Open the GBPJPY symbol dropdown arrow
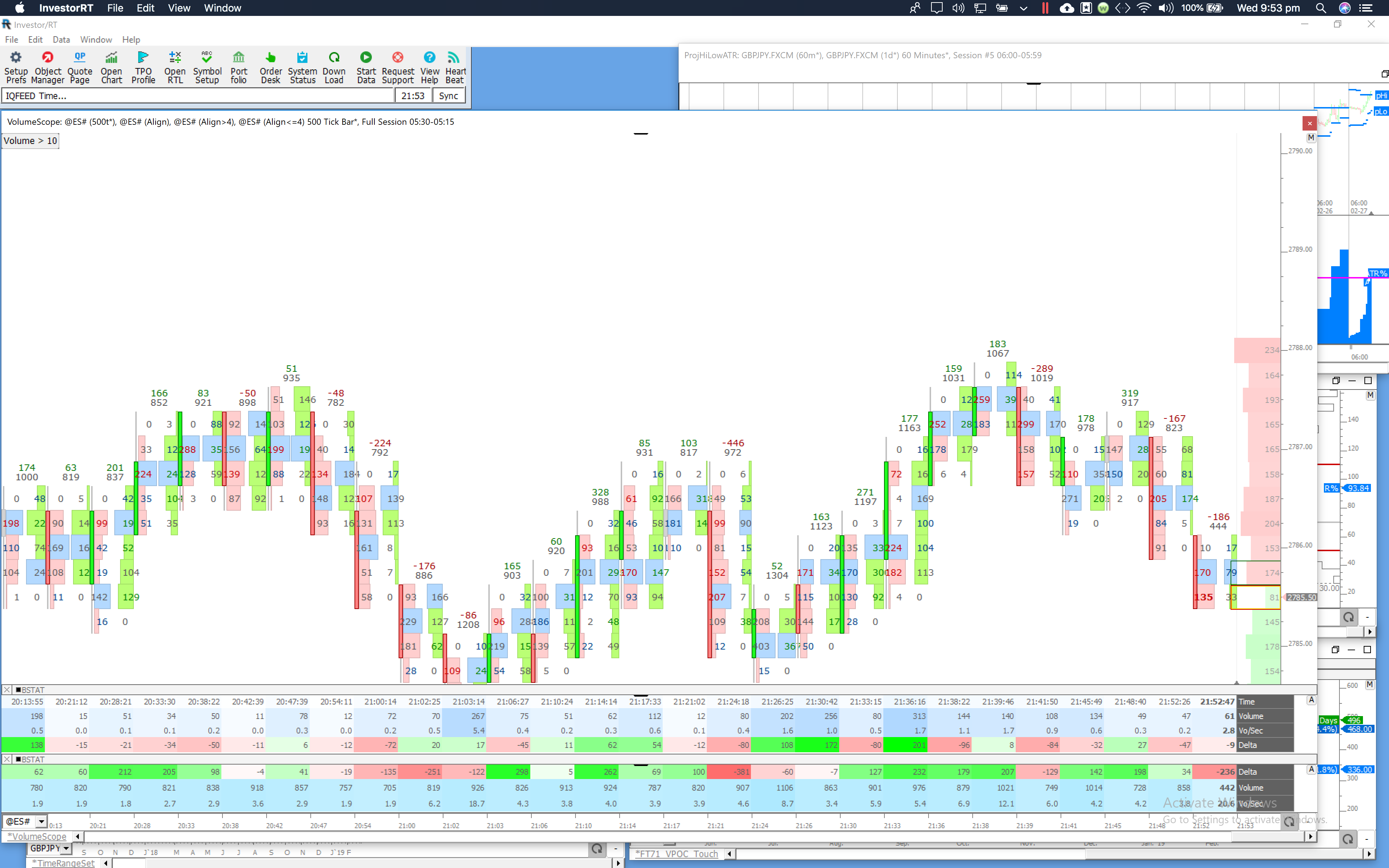 coord(66,848)
